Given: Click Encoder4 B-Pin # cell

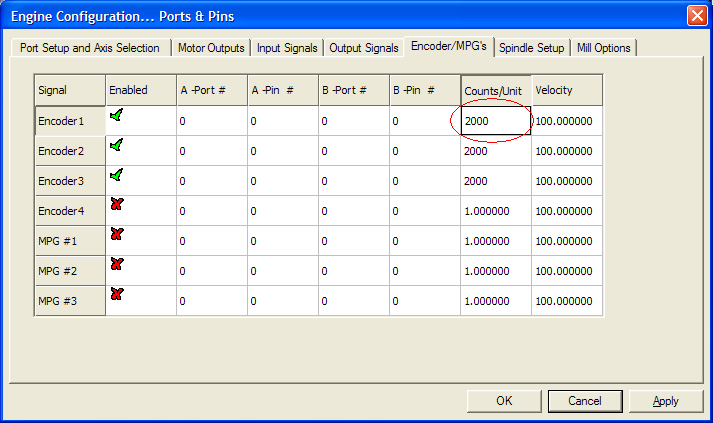Looking at the screenshot, I should coord(424,211).
